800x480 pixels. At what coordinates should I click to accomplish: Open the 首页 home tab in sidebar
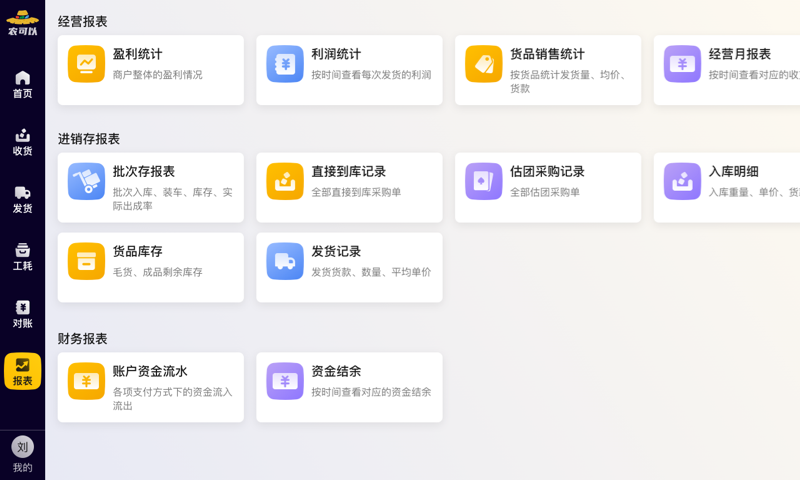pos(22,84)
